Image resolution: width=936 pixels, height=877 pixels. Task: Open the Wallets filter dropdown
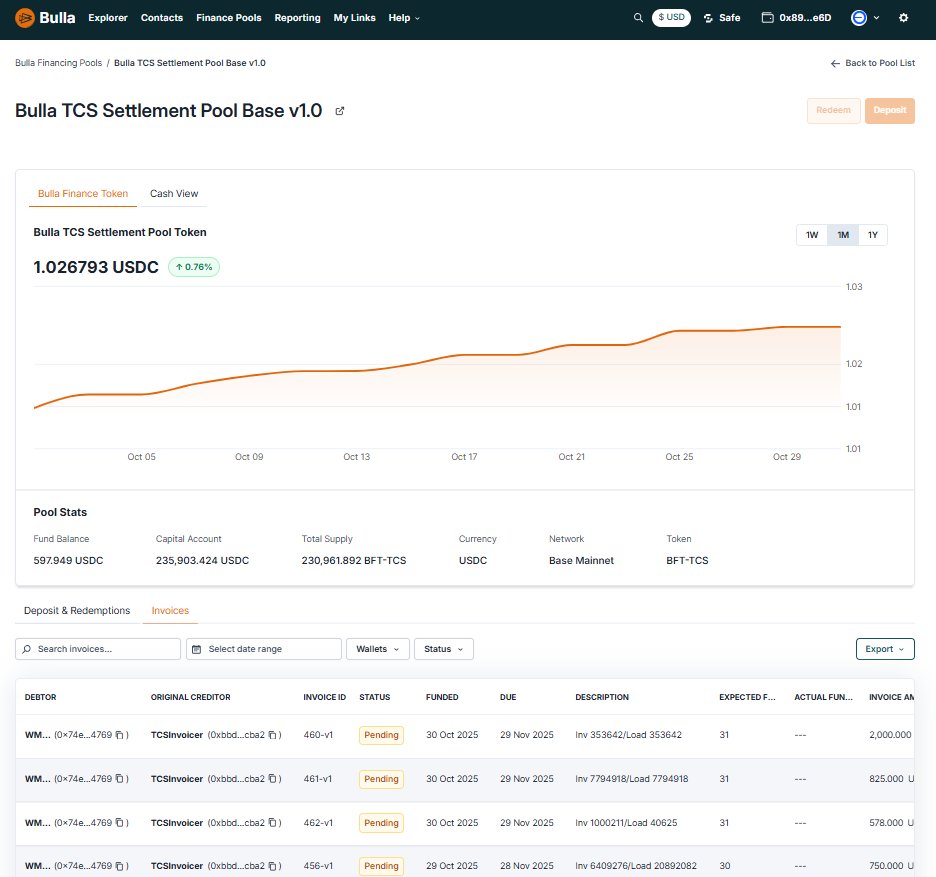(x=378, y=648)
